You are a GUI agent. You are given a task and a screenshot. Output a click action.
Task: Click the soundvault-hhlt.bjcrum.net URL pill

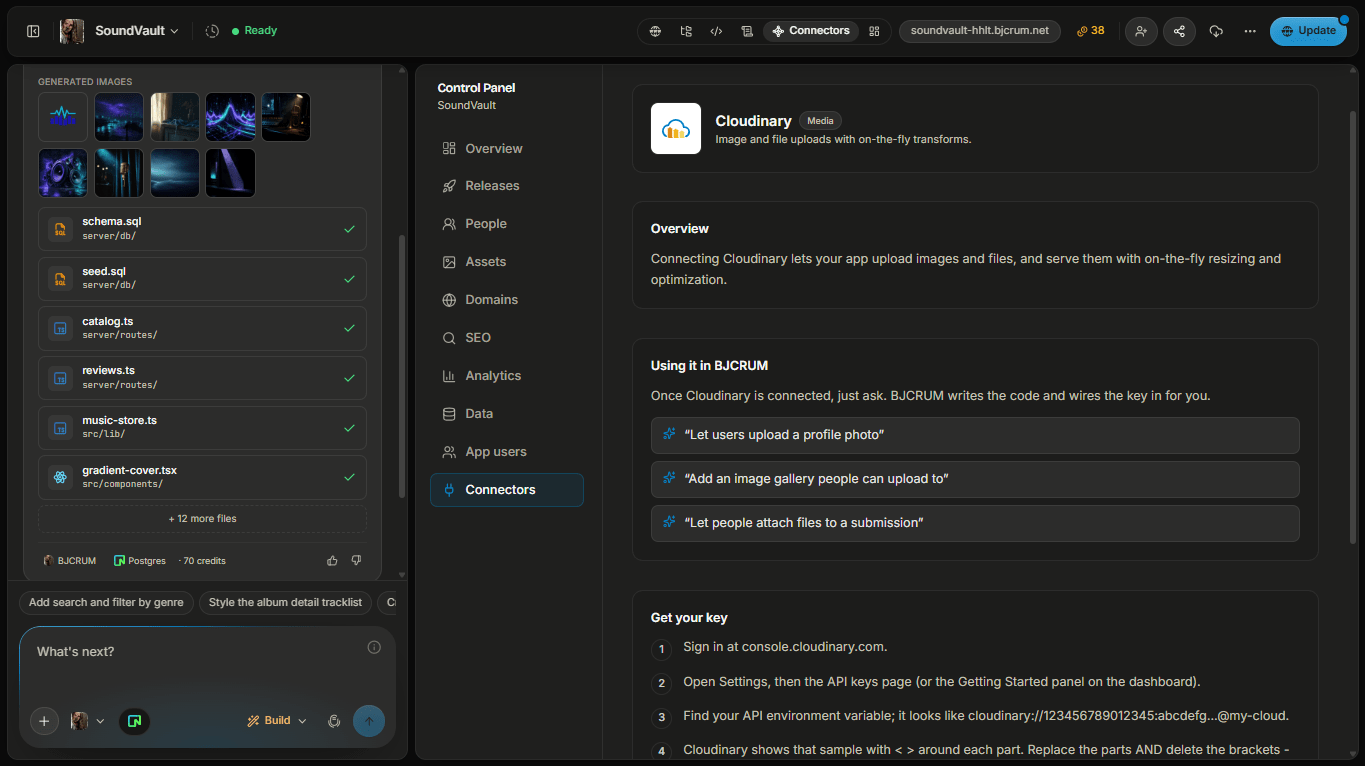[979, 31]
